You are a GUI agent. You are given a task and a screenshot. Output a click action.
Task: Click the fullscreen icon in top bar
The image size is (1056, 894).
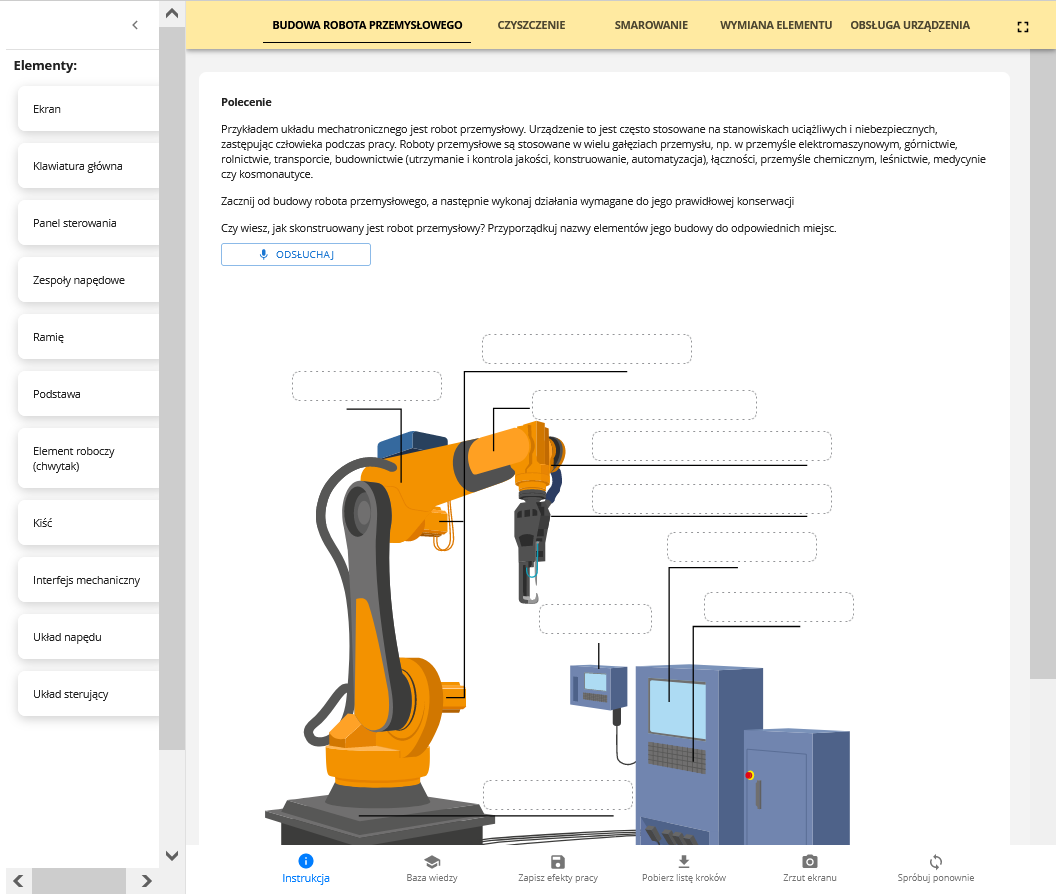(x=1022, y=27)
